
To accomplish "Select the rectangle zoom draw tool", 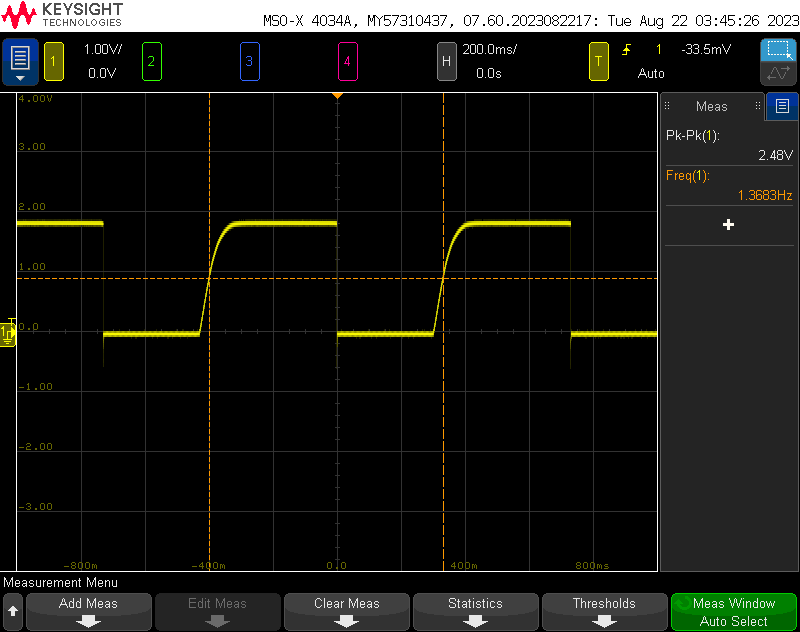I will [x=778, y=51].
